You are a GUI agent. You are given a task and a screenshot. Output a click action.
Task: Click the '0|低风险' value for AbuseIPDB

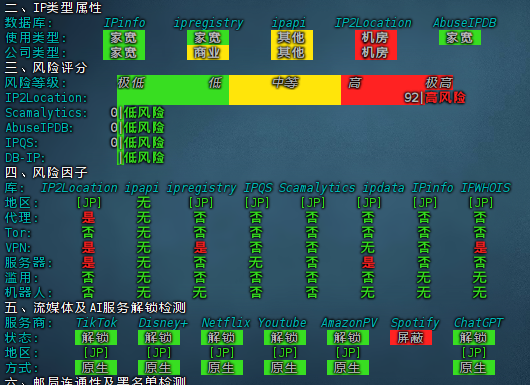click(137, 127)
